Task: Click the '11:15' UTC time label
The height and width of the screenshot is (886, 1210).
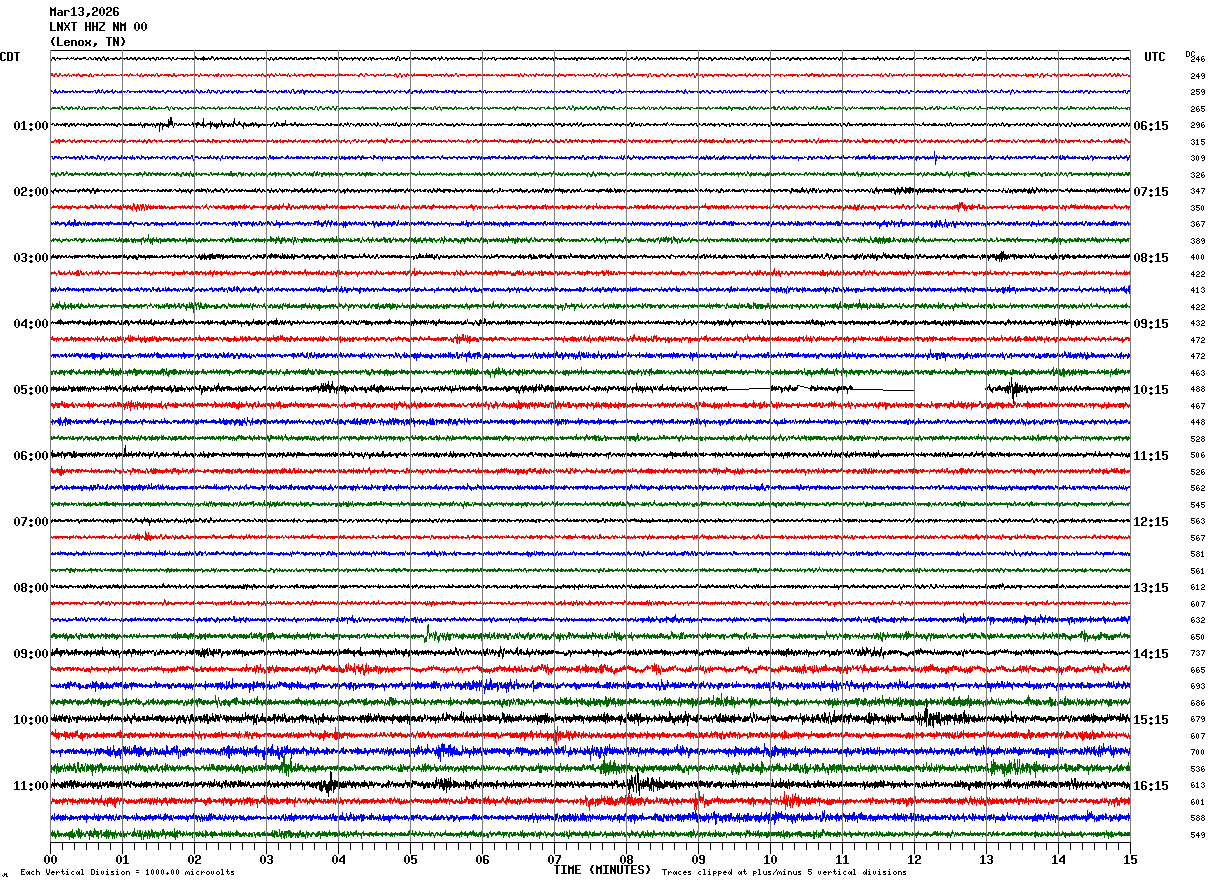Action: pos(1150,456)
